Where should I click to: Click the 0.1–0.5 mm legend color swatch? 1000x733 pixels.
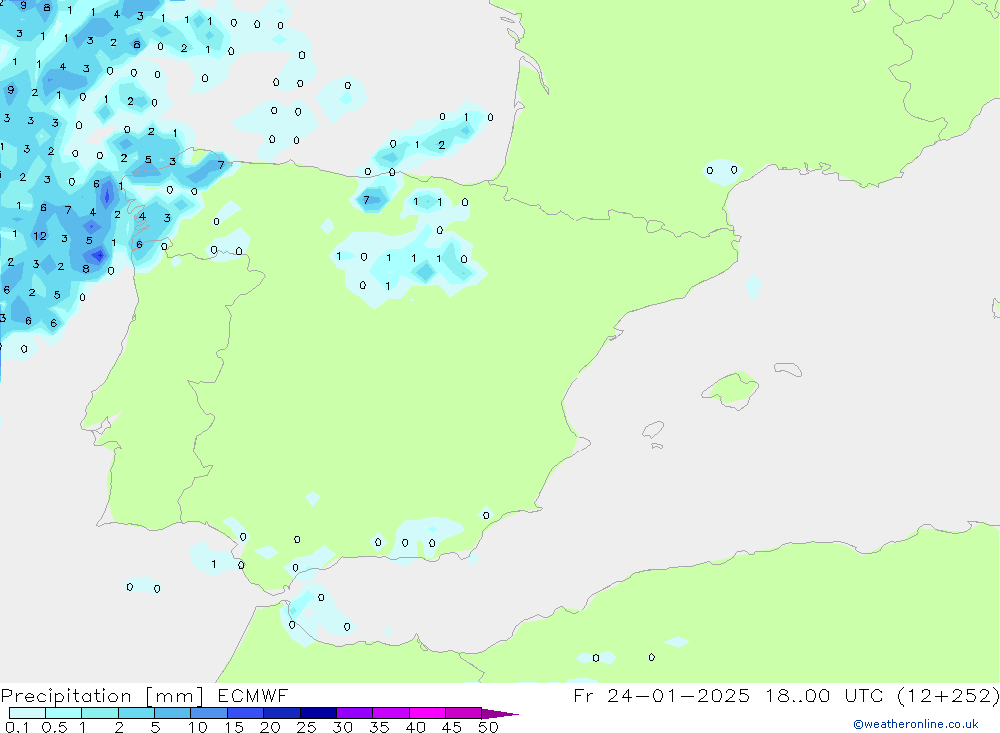(27, 713)
